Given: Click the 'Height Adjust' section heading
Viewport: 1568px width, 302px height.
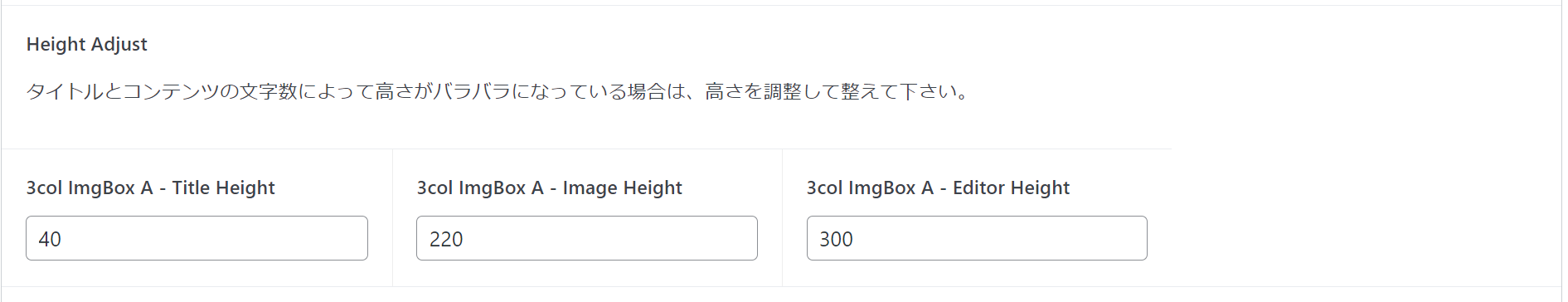Looking at the screenshot, I should pyautogui.click(x=87, y=44).
